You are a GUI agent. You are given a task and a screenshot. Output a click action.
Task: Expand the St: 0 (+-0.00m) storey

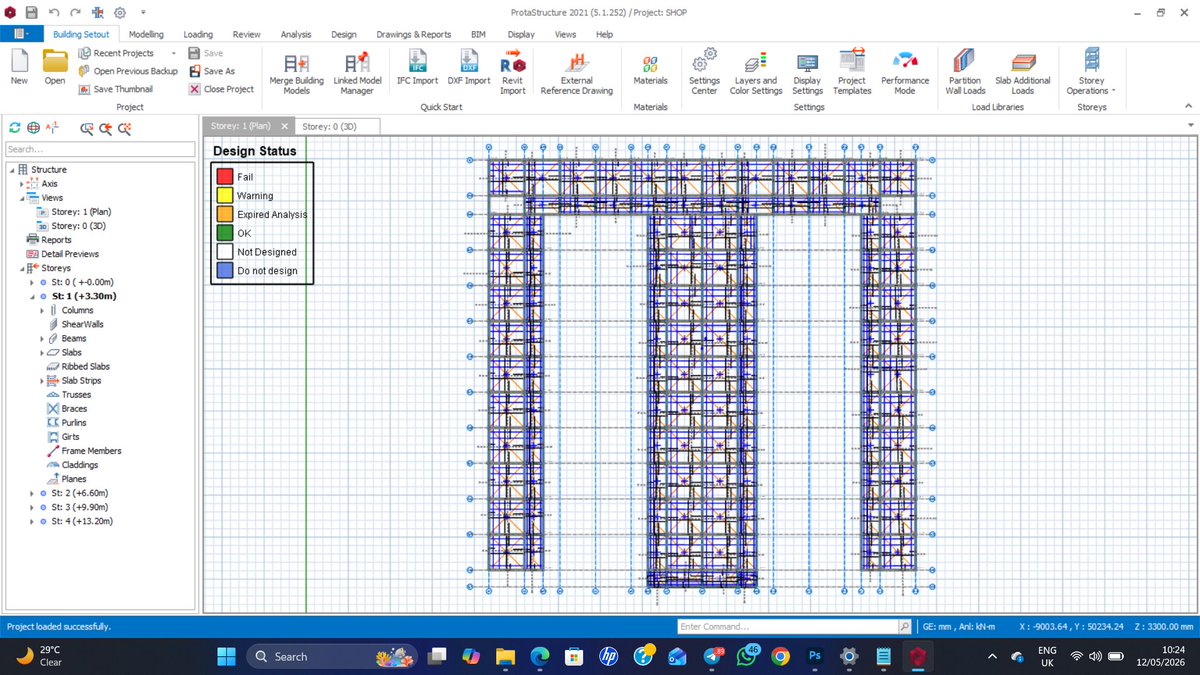pyautogui.click(x=33, y=282)
